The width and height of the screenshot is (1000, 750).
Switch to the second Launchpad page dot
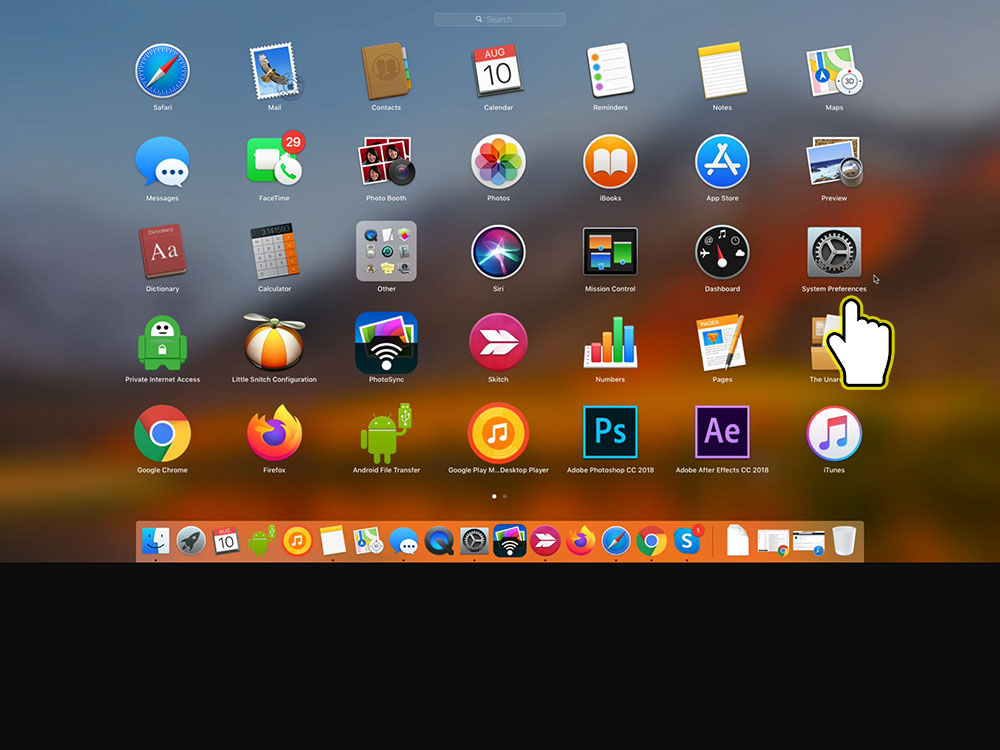click(x=504, y=496)
